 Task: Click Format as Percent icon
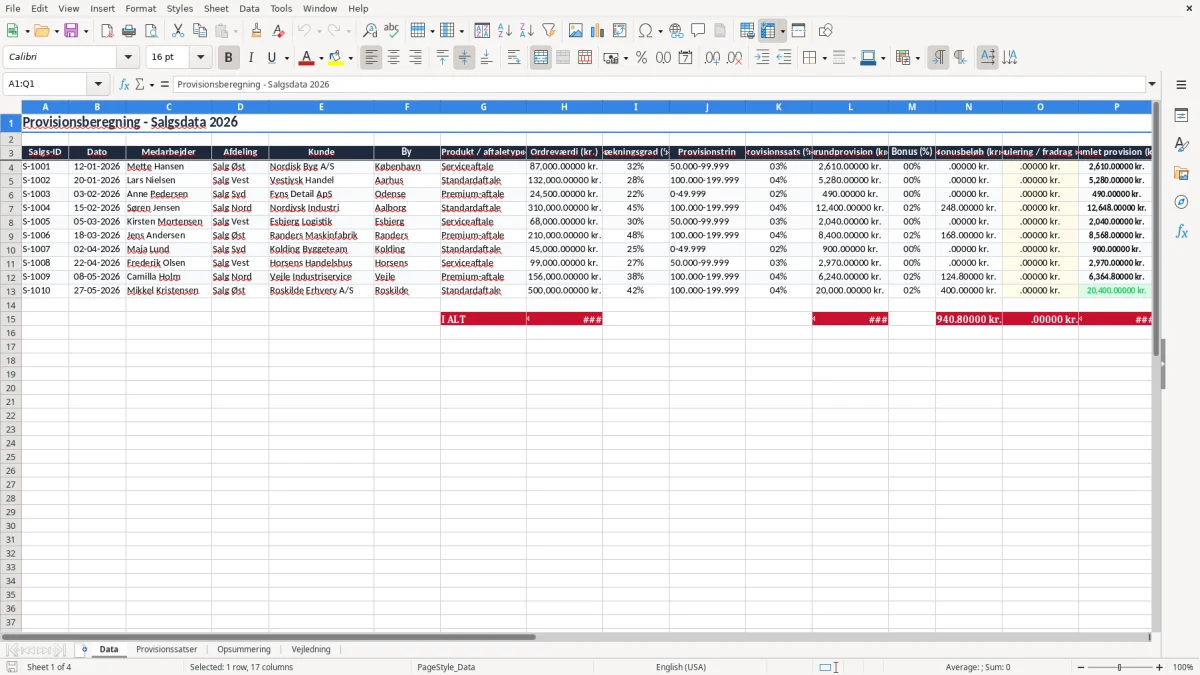point(642,58)
